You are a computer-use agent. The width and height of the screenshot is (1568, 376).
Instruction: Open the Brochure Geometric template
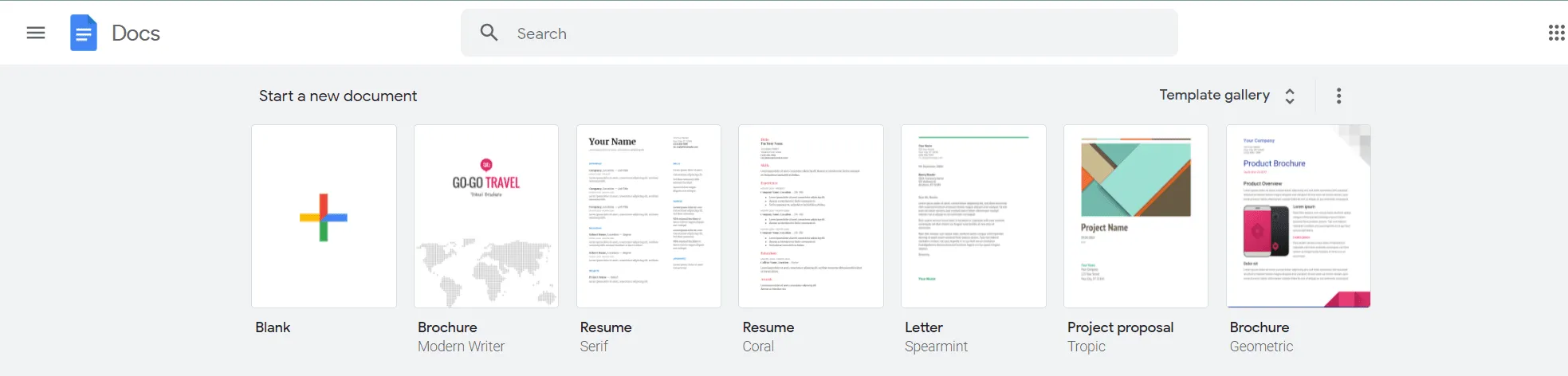(1299, 216)
